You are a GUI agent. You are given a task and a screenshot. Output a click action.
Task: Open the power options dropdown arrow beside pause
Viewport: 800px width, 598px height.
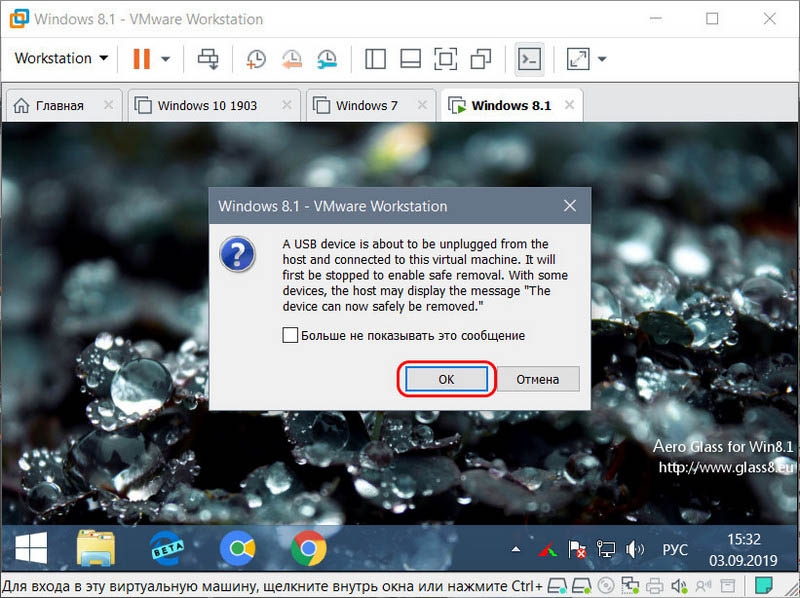165,59
